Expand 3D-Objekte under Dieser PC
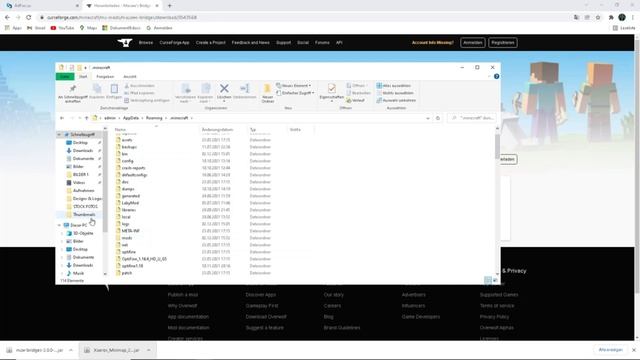Screen dimensions: 640x360 coord(62,233)
